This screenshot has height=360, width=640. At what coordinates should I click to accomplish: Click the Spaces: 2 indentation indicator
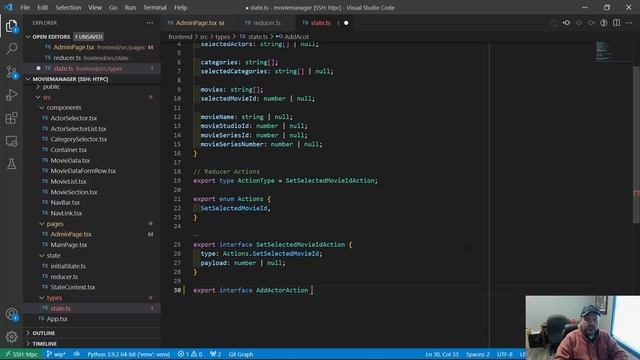[478, 354]
